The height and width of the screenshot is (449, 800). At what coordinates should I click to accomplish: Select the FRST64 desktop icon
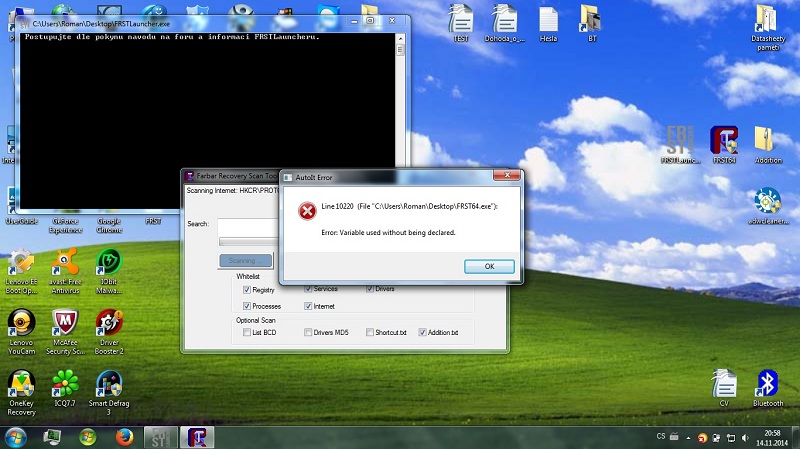coord(724,145)
